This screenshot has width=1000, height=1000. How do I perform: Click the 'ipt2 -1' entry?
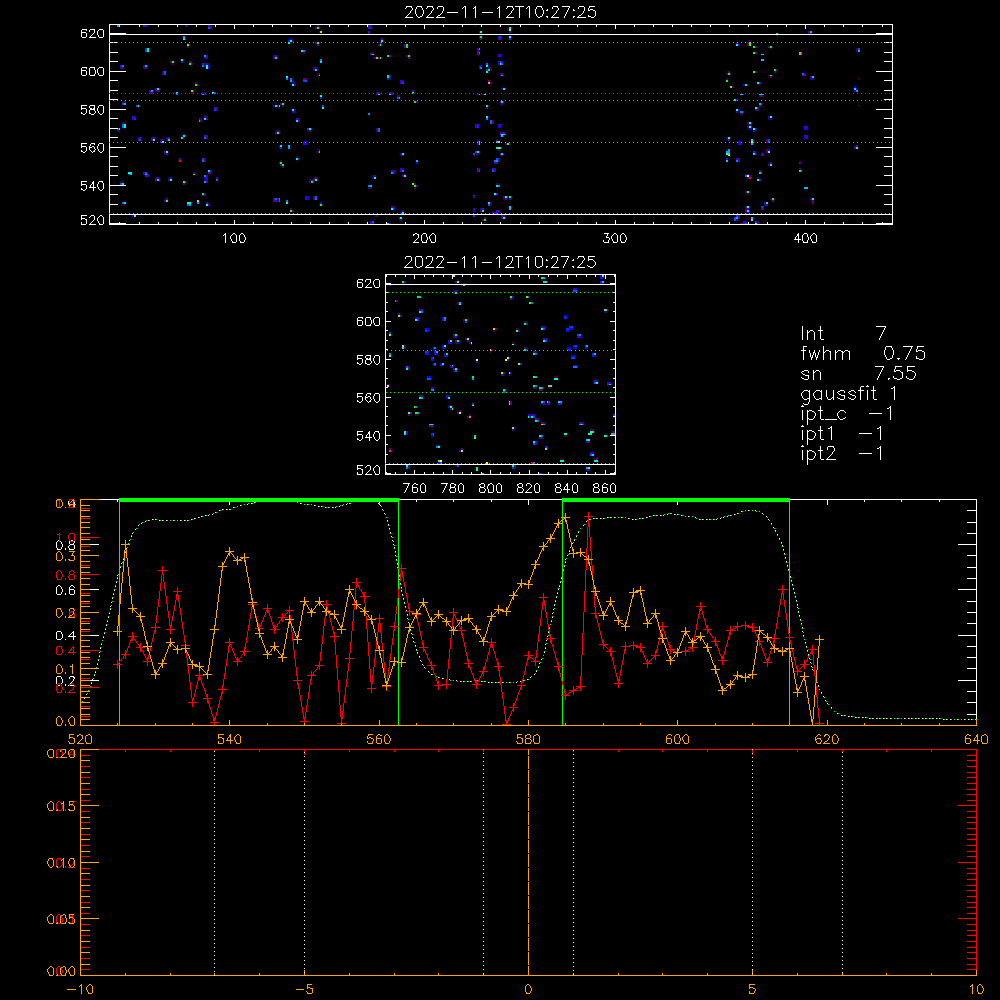point(842,453)
